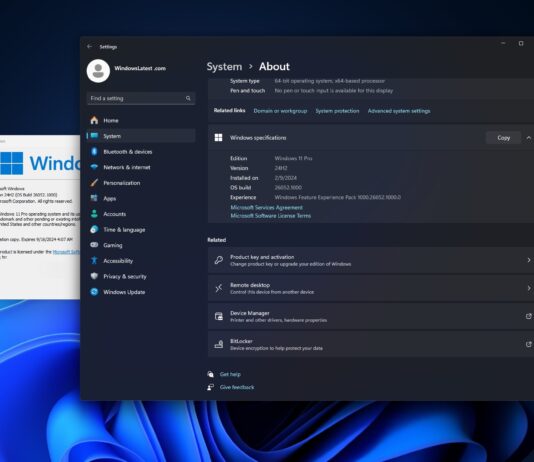Image resolution: width=534 pixels, height=462 pixels.
Task: Open Domain or workgroup link
Action: point(280,111)
